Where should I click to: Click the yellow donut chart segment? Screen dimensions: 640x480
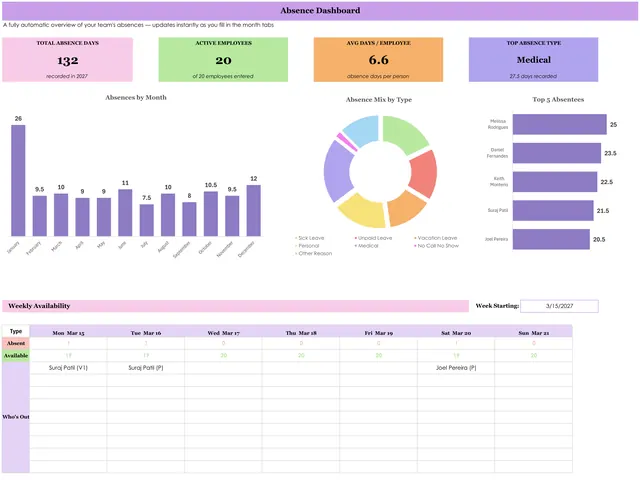(x=363, y=212)
